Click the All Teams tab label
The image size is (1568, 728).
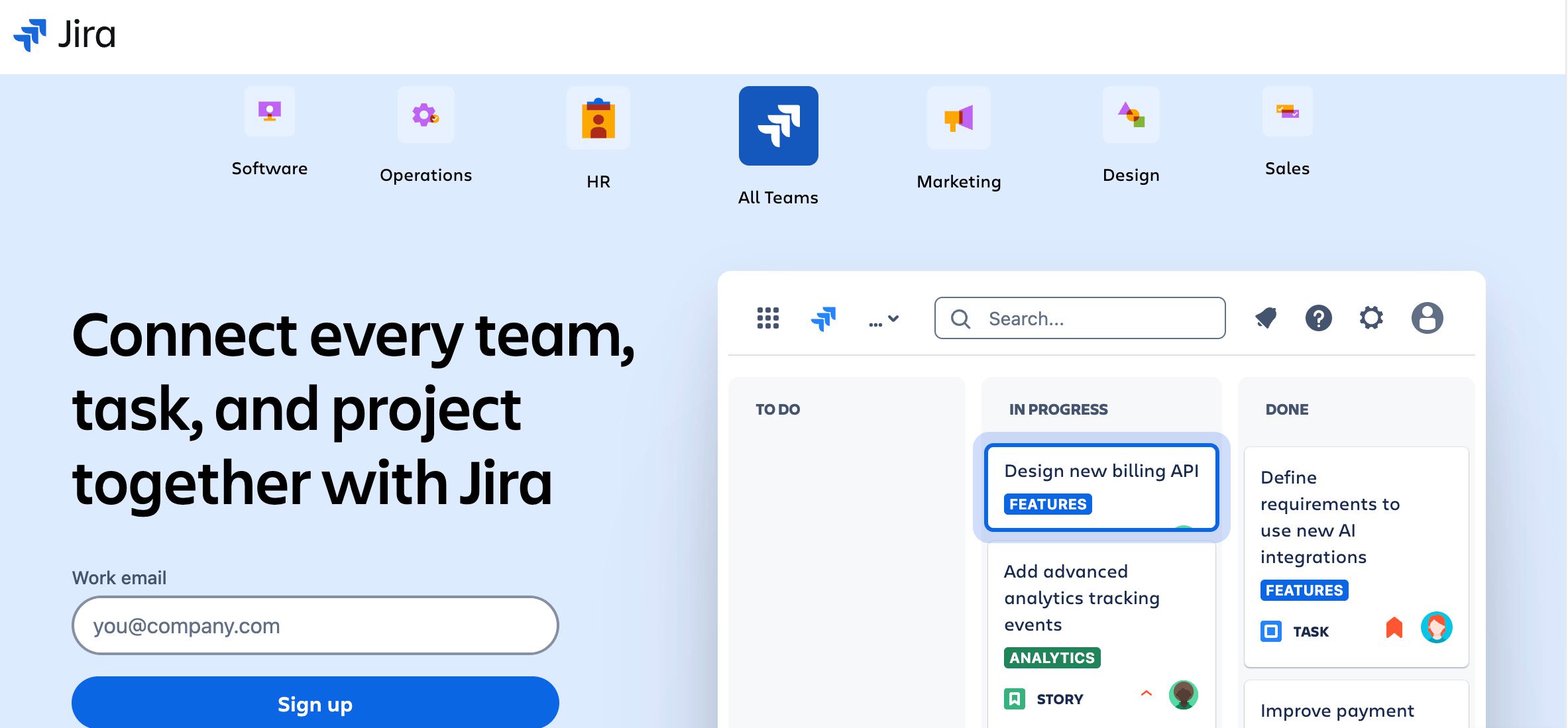(x=779, y=197)
